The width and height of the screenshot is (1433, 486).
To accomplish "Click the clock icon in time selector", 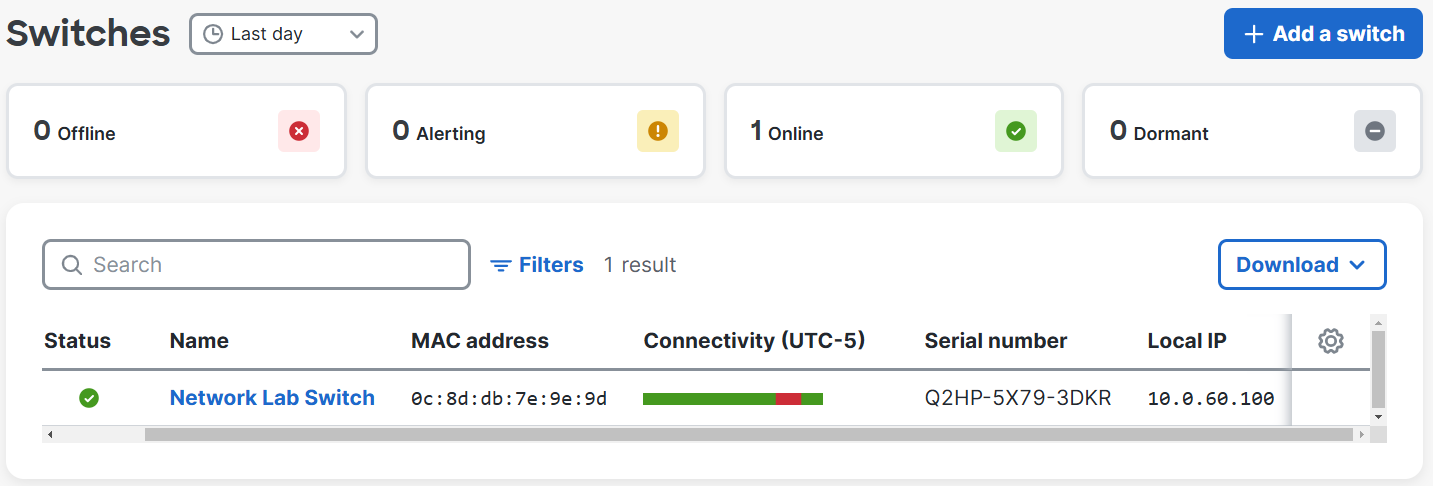I will click(213, 34).
